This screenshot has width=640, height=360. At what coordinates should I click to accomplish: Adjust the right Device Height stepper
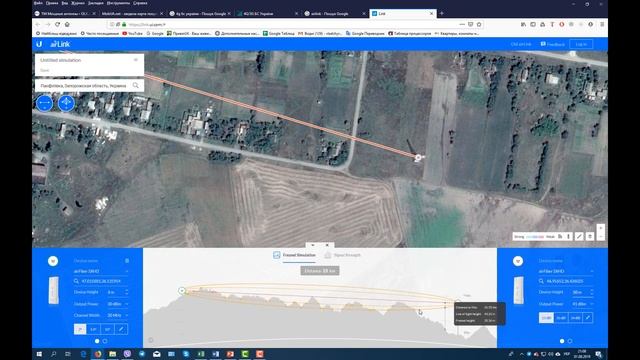click(x=591, y=292)
